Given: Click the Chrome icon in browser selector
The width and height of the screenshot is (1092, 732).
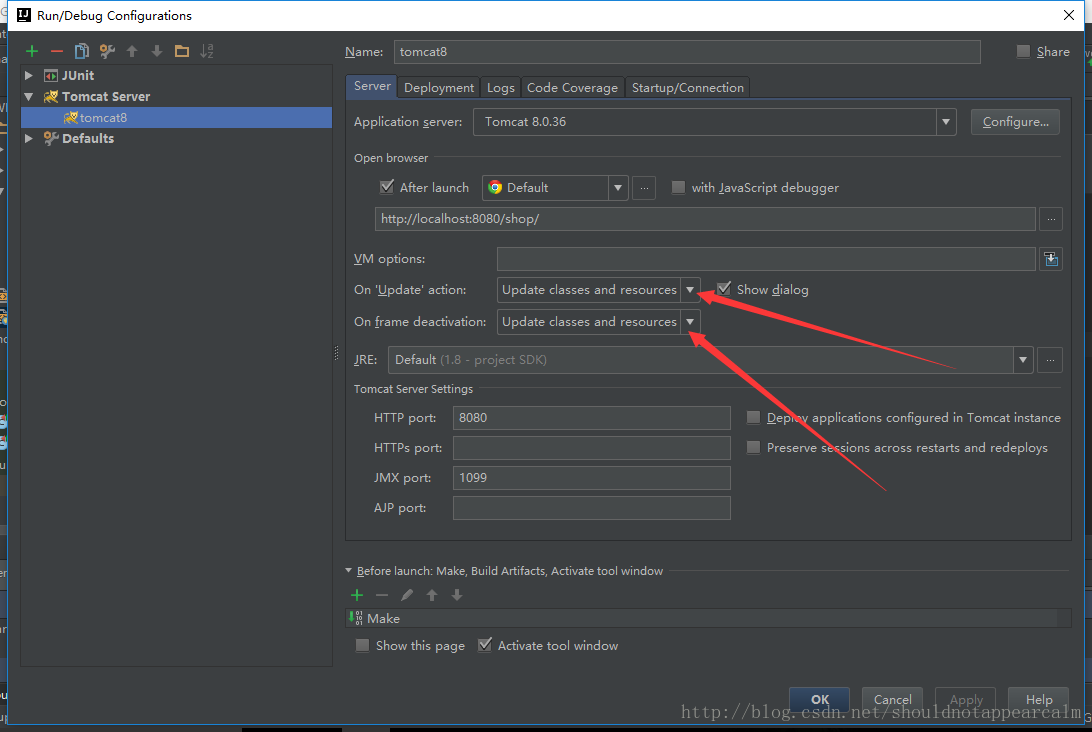Looking at the screenshot, I should click(x=495, y=187).
